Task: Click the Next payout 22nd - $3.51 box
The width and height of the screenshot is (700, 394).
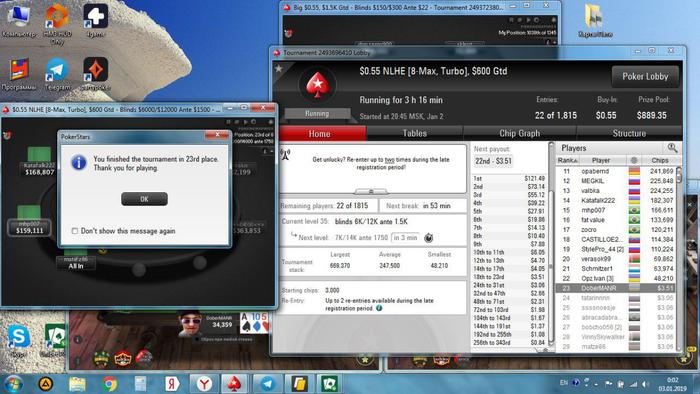Action: click(x=493, y=161)
